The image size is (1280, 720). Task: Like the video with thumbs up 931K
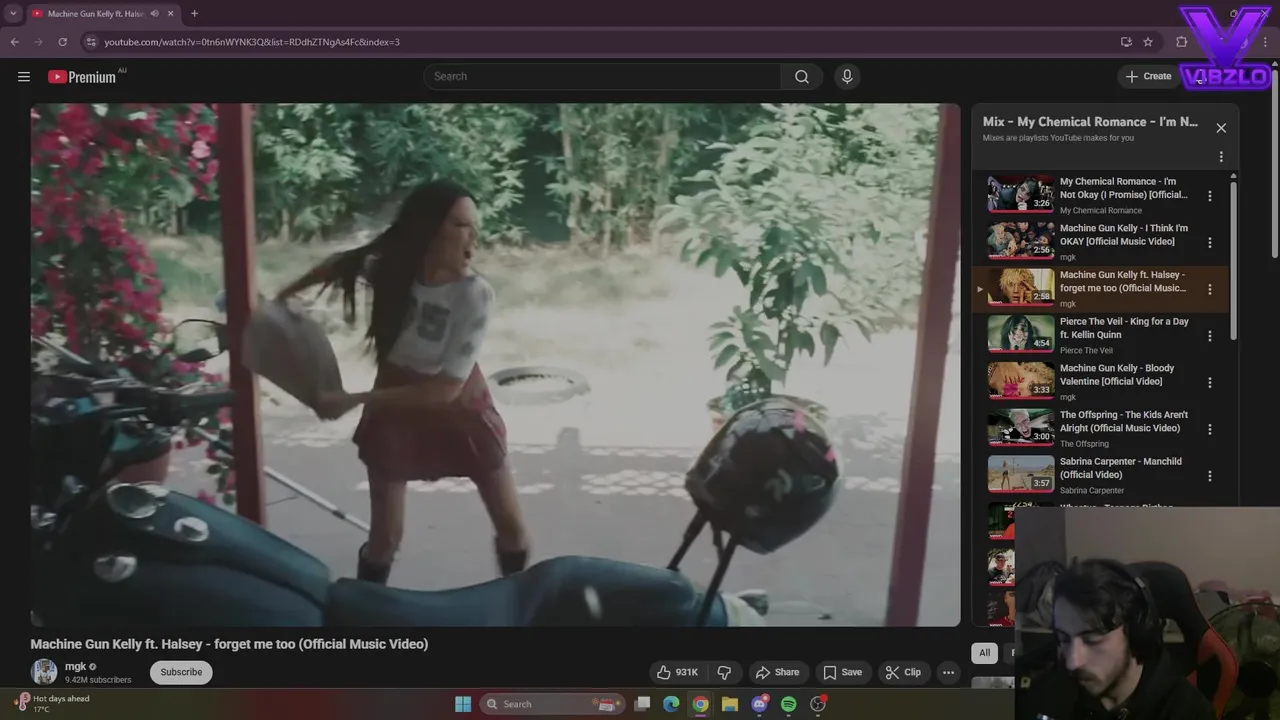click(x=677, y=672)
